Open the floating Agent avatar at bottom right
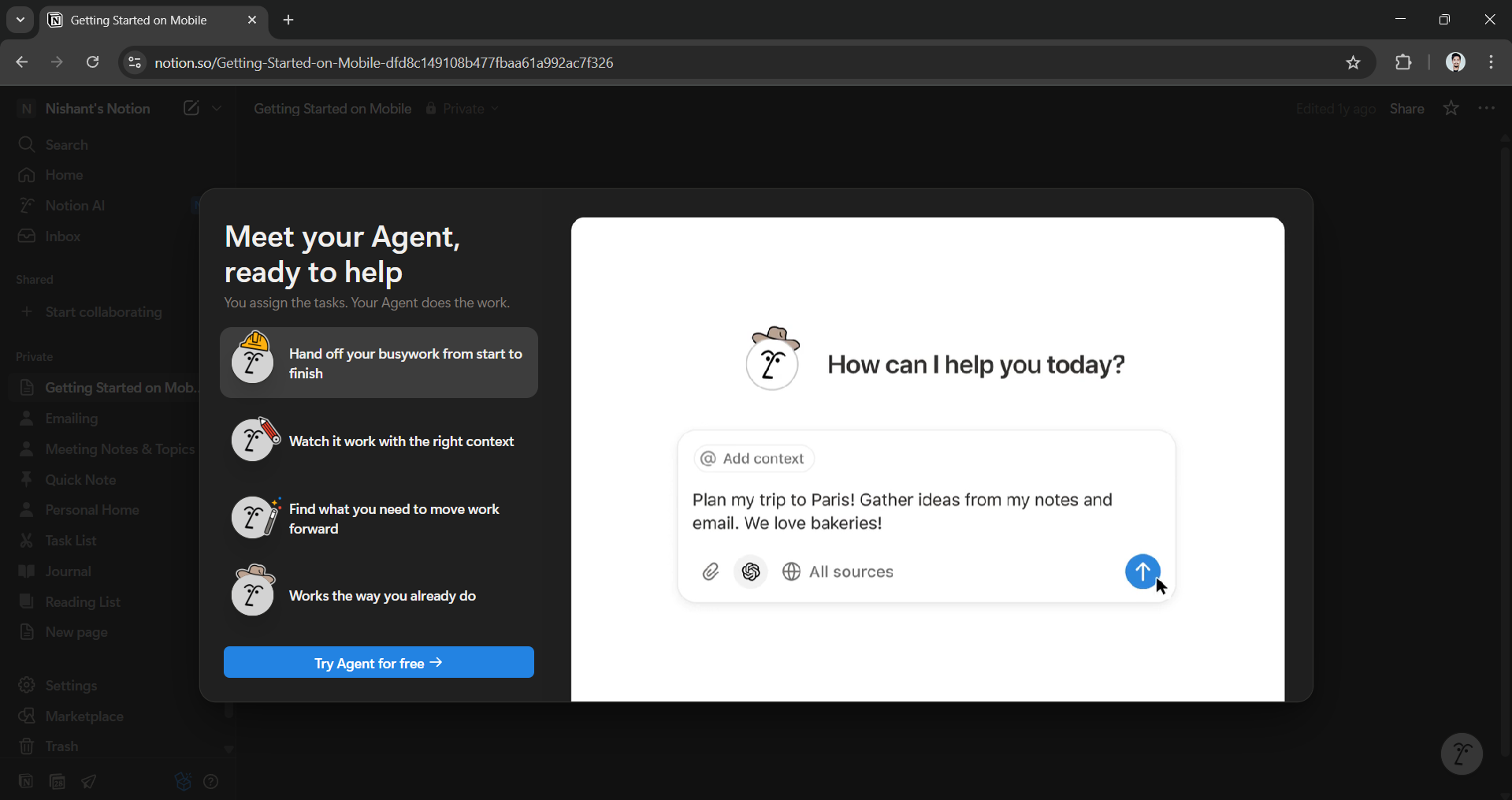 click(x=1461, y=753)
